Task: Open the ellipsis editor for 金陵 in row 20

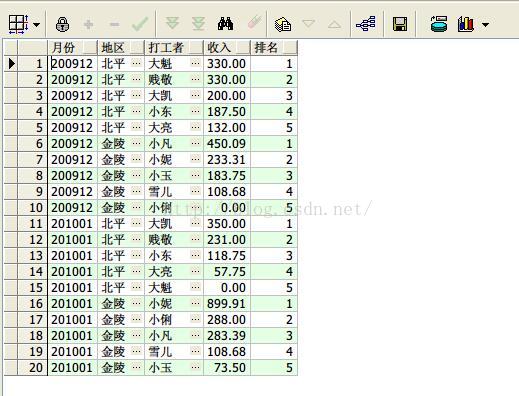Action: [136, 367]
